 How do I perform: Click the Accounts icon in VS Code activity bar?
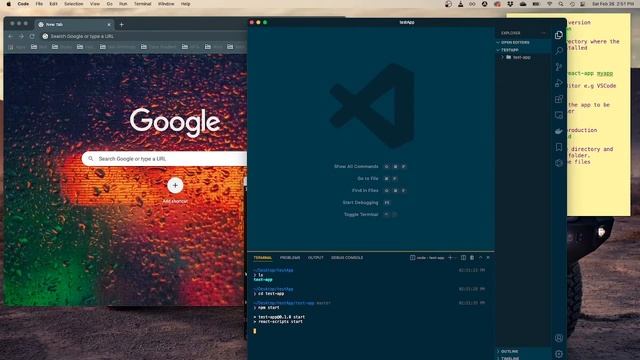tap(559, 338)
